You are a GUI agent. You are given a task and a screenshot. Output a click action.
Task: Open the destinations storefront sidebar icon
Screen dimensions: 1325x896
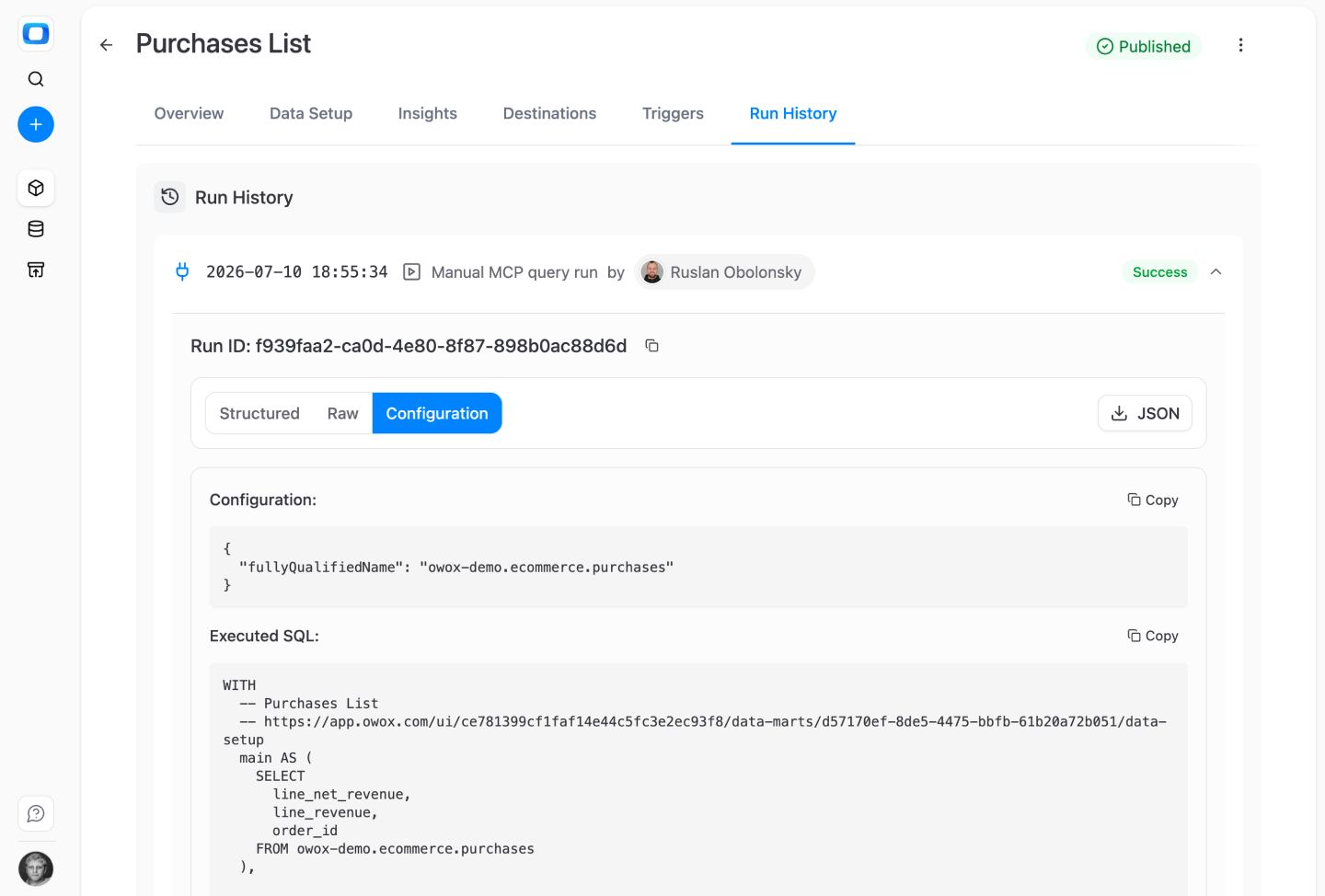36,270
